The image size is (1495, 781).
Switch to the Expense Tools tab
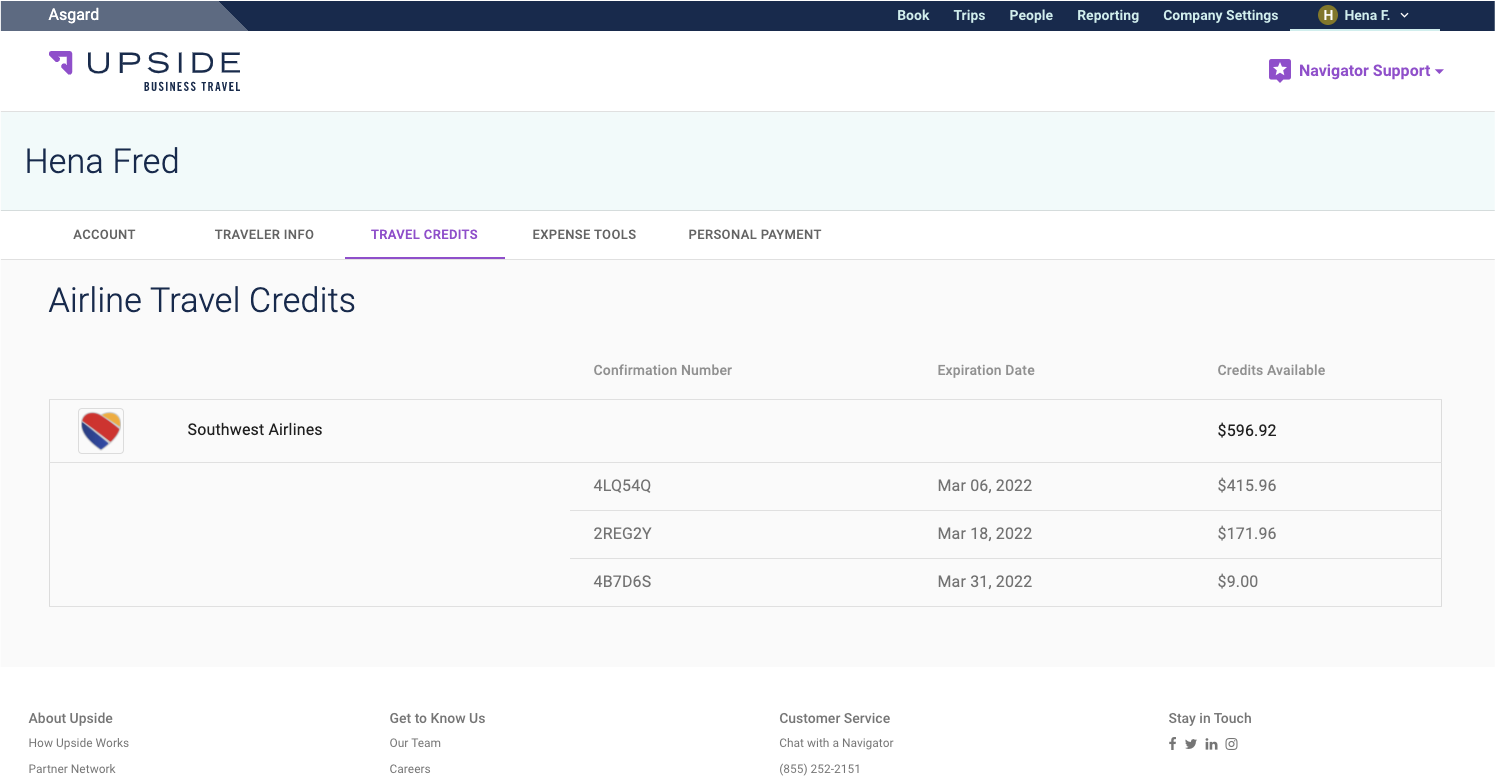584,235
